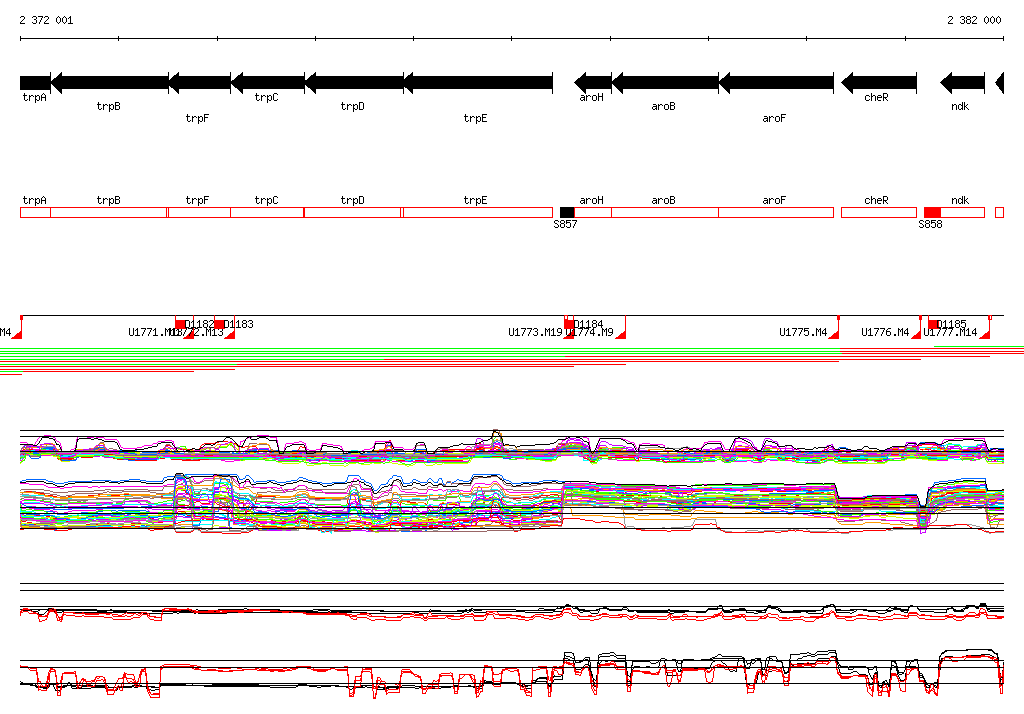
Task: Click the S857 text label
Action: pyautogui.click(x=566, y=224)
